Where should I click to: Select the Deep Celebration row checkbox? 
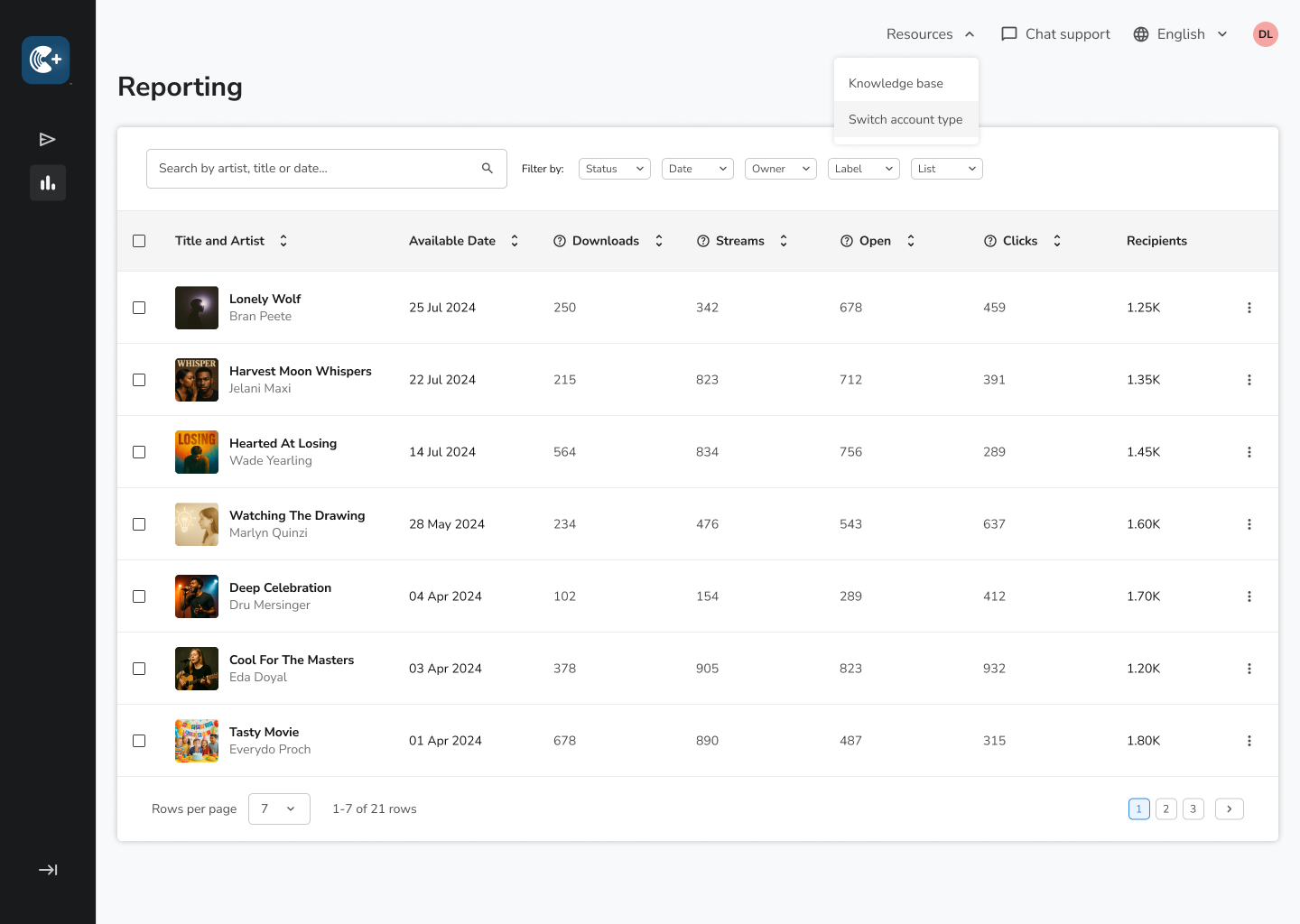139,596
